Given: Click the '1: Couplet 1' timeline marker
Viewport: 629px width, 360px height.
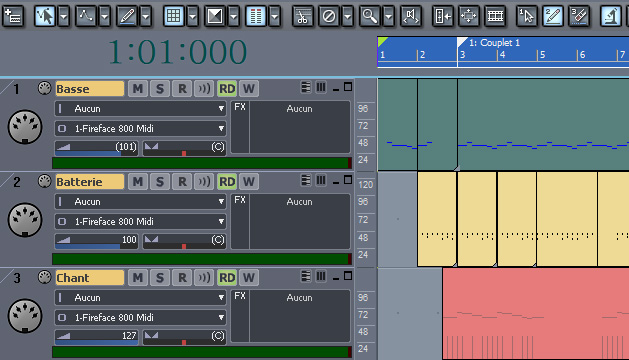Looking at the screenshot, I should 494,43.
